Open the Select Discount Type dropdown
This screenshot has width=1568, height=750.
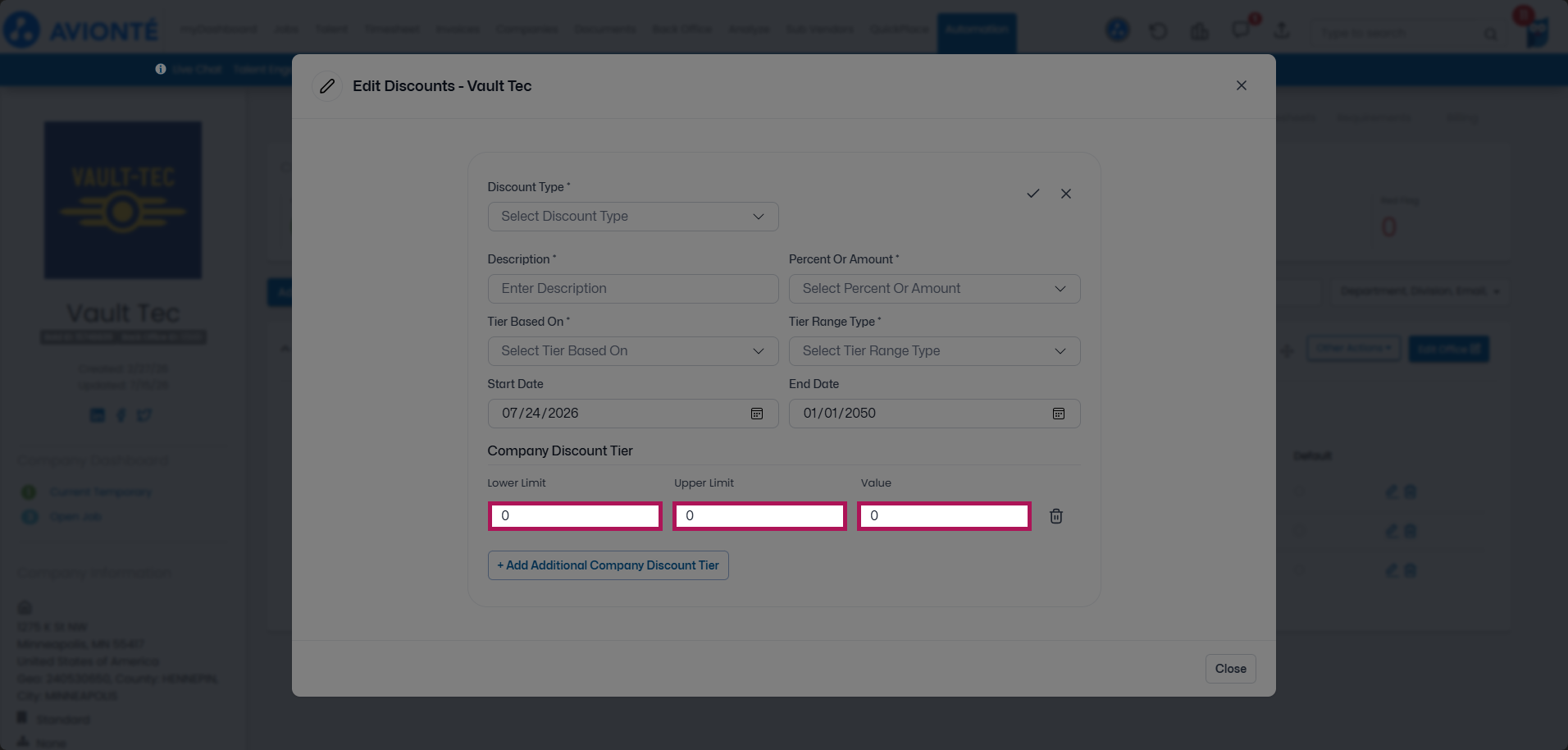coord(633,217)
